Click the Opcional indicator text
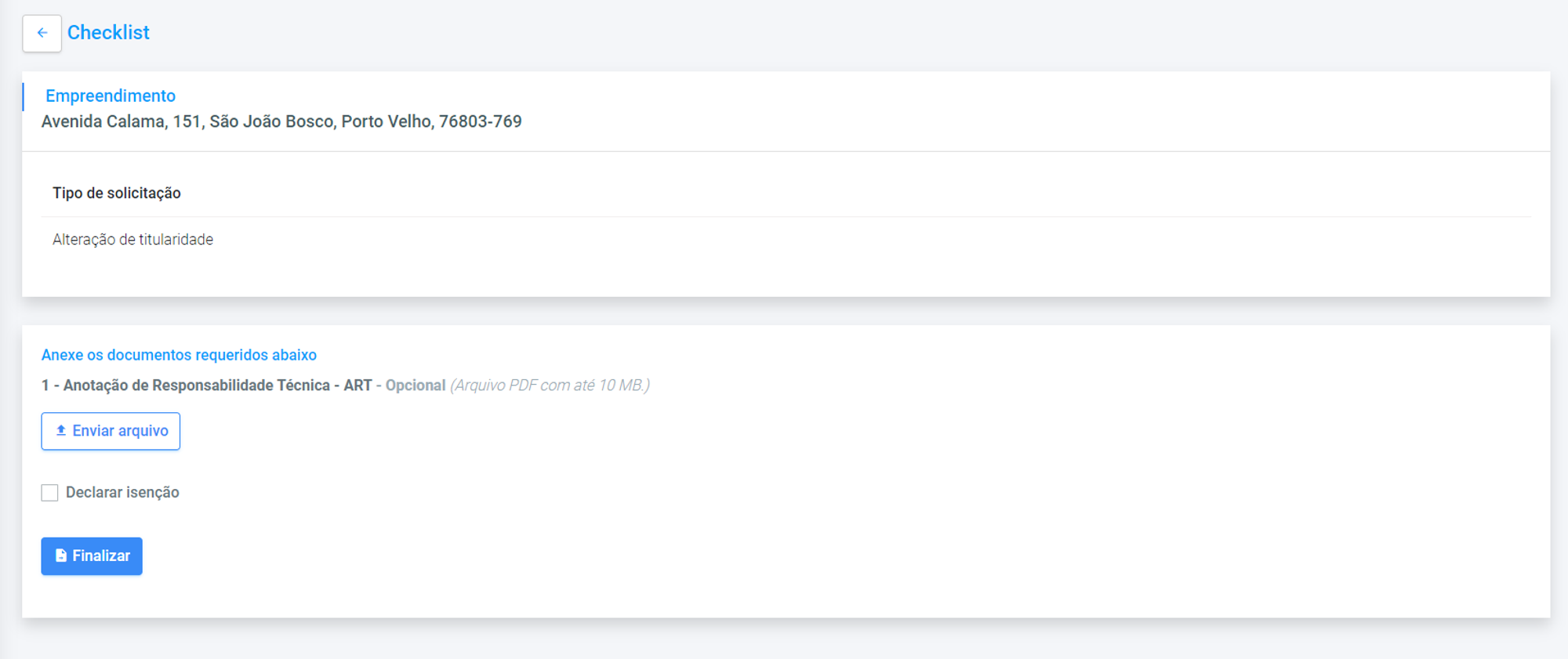The height and width of the screenshot is (659, 1568). [x=416, y=386]
